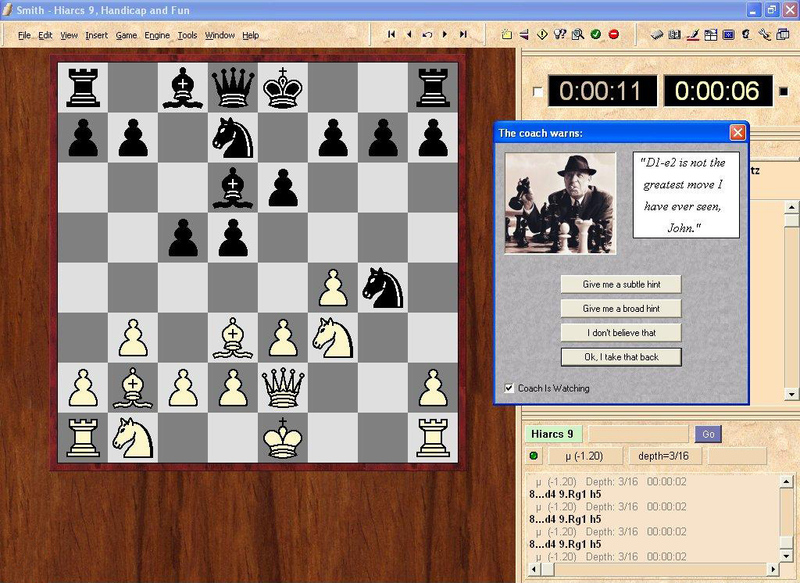Jump to the end of the game

click(x=463, y=35)
